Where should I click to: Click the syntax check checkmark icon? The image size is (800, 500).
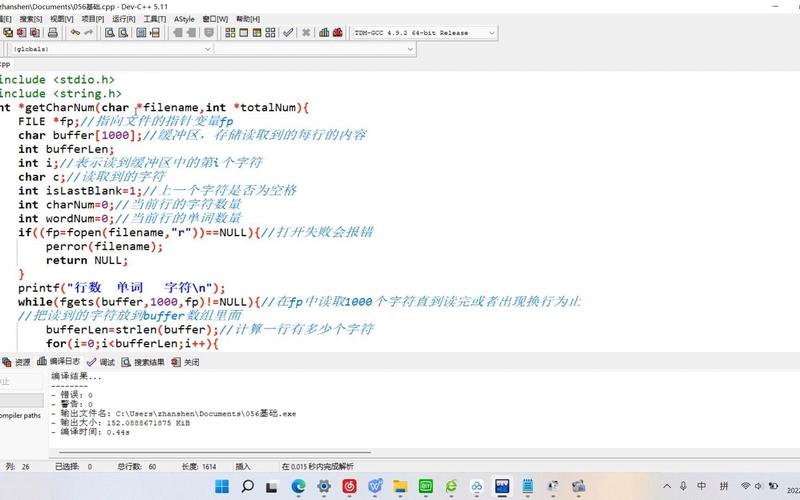(289, 33)
